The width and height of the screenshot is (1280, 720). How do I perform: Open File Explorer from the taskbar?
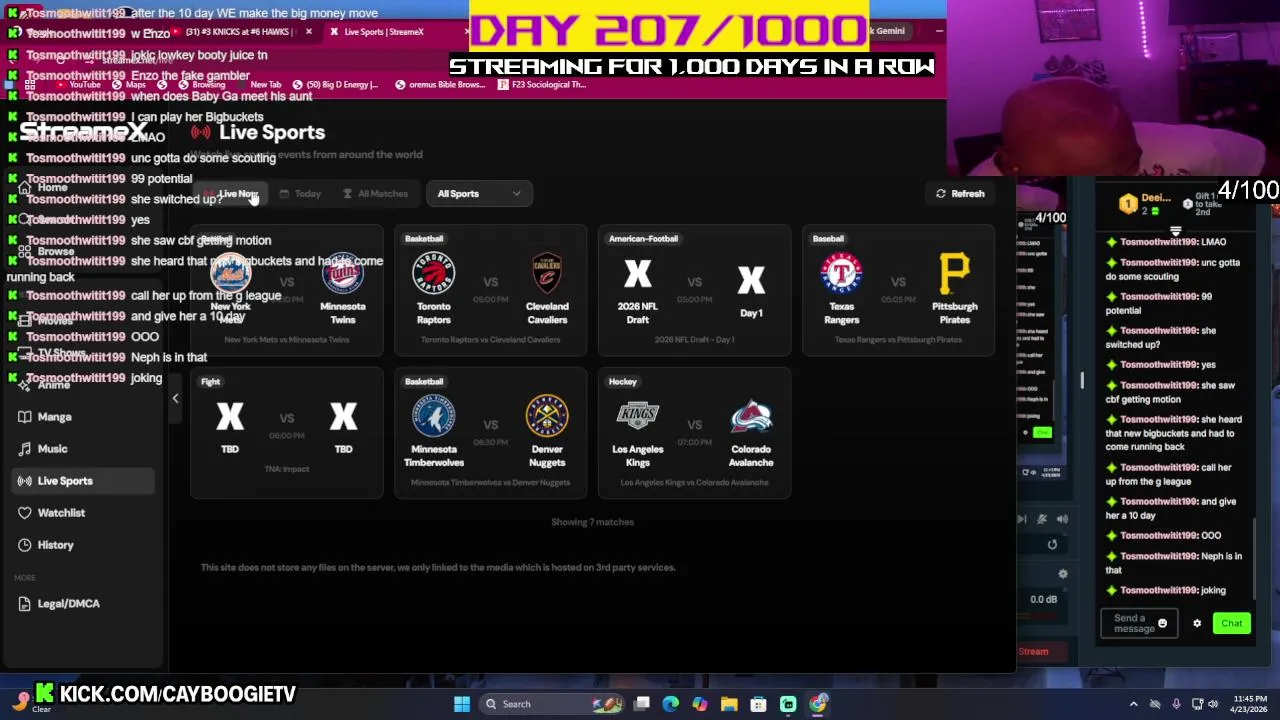(729, 704)
